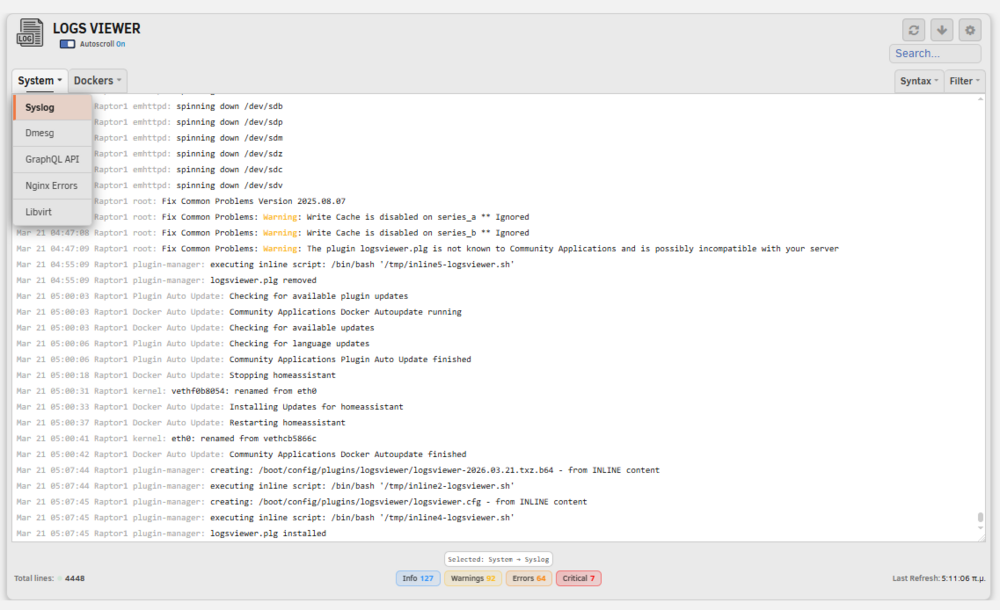
Task: Click the Logs Viewer document icon
Action: click(x=29, y=33)
